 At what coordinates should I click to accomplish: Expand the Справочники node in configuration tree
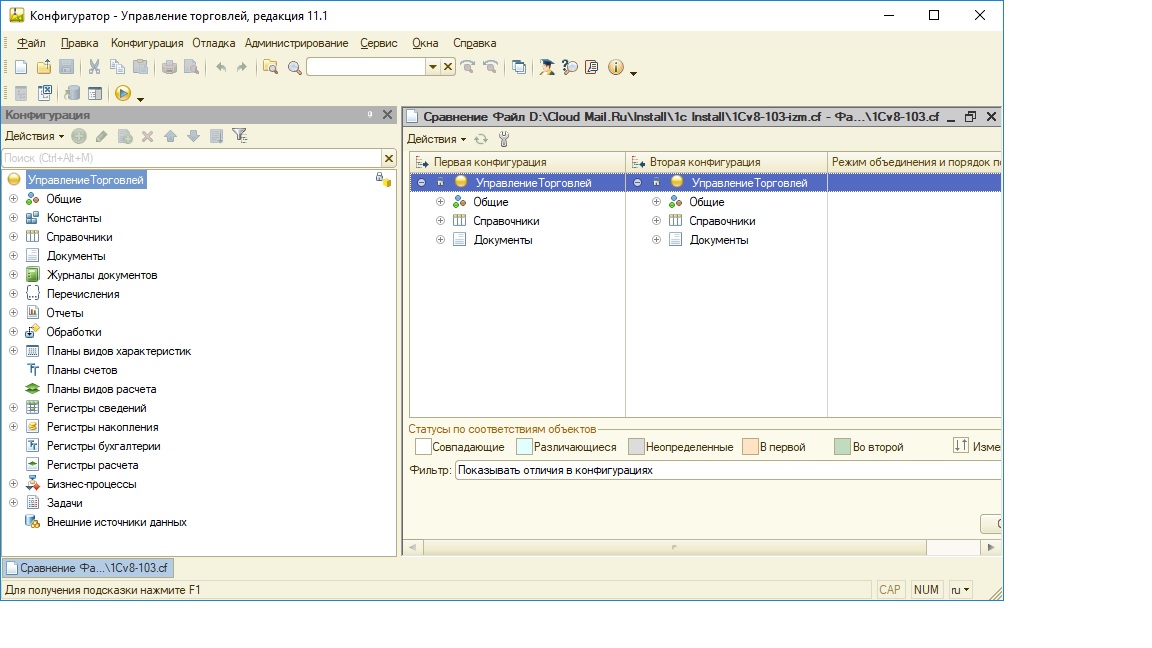(14, 237)
